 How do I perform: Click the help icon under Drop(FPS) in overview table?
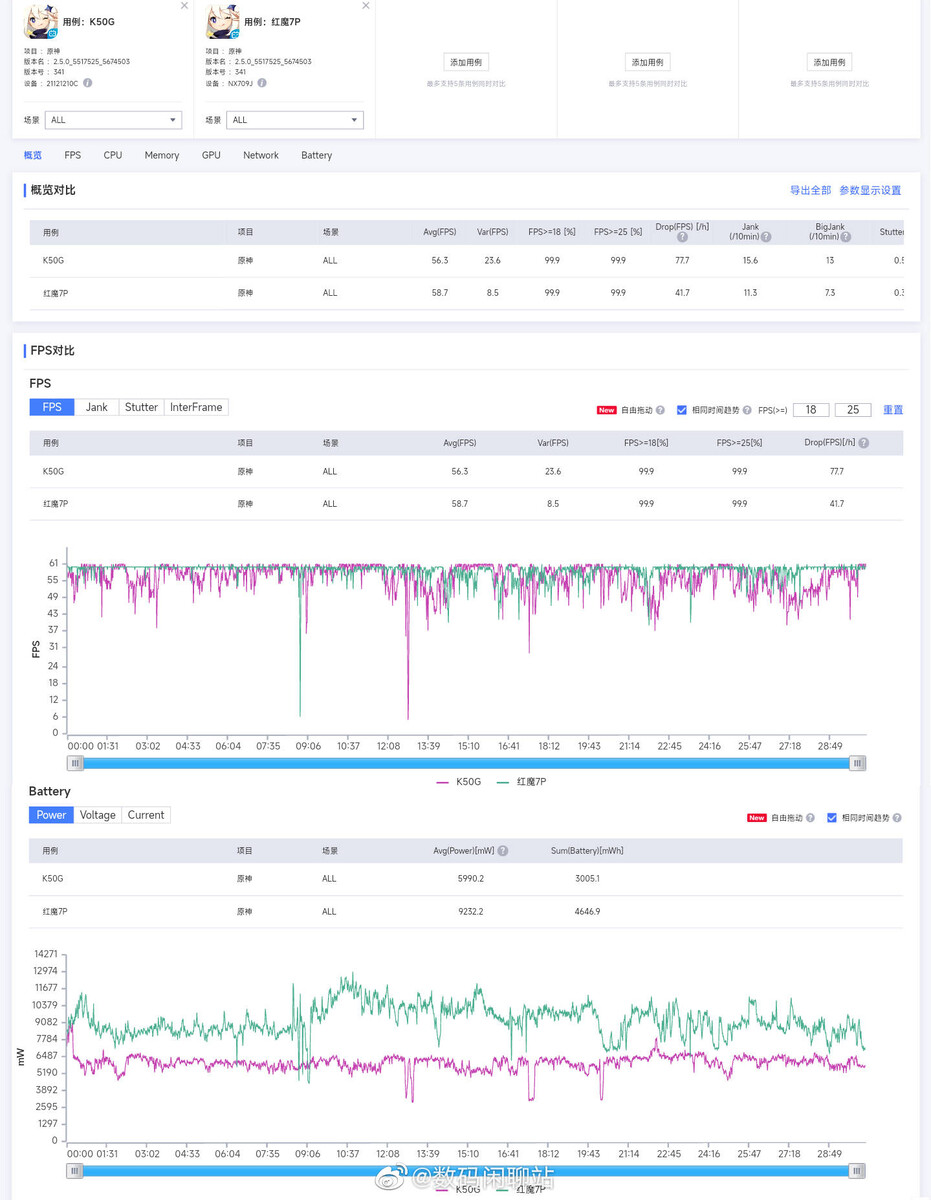point(682,237)
